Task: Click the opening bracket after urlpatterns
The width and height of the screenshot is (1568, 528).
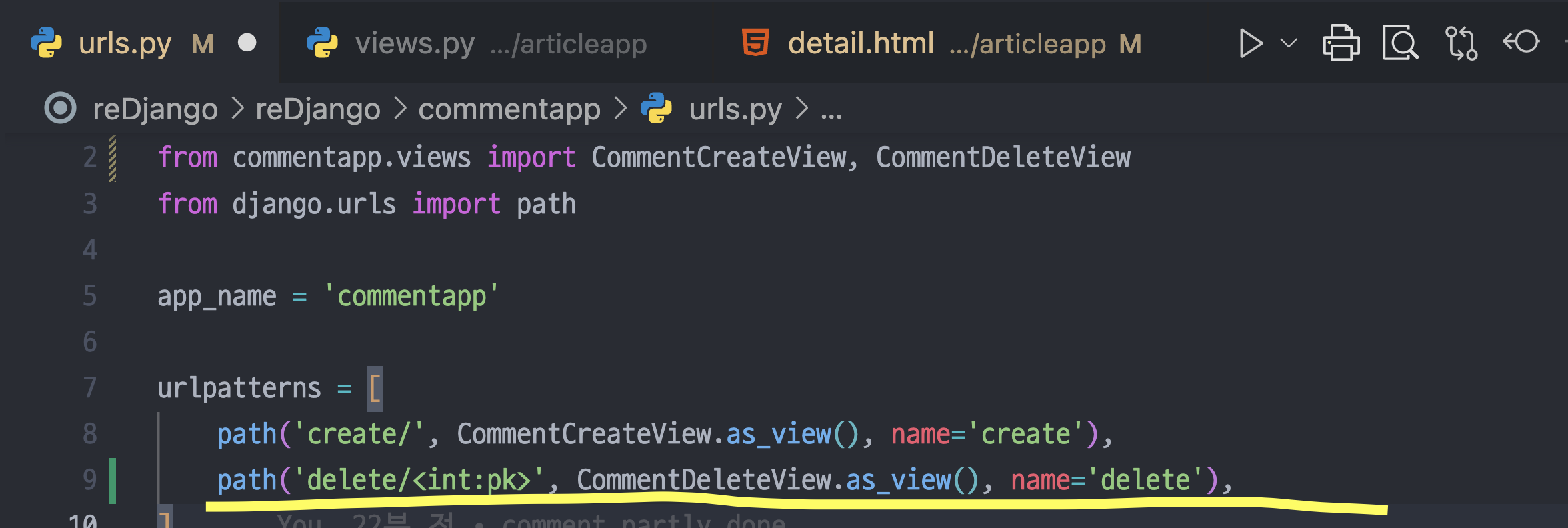Action: click(375, 388)
